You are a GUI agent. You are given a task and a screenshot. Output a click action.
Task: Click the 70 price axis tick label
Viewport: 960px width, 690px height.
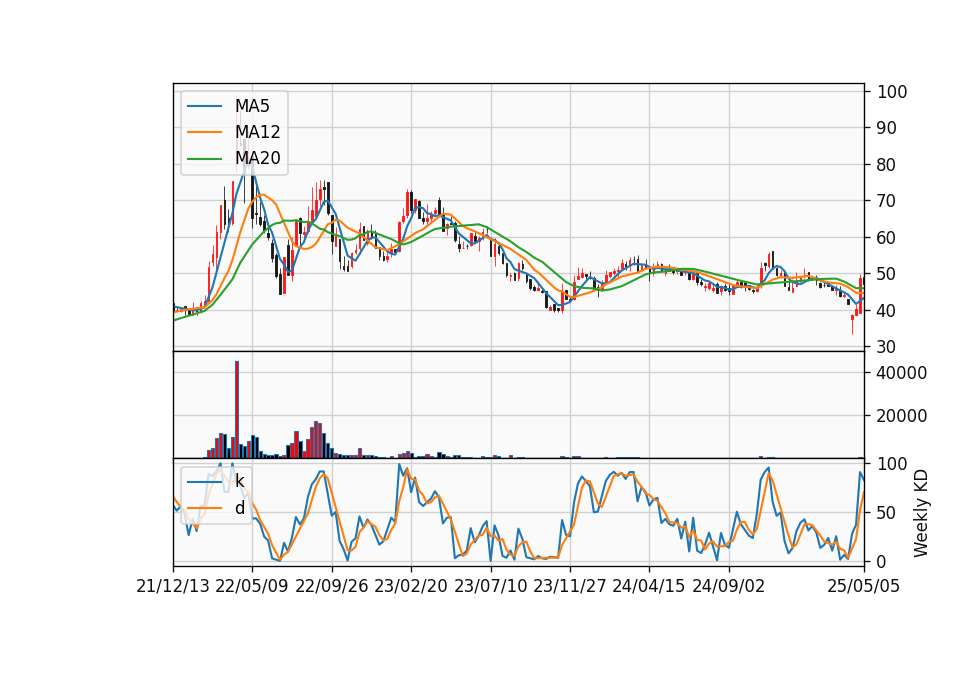click(x=887, y=201)
